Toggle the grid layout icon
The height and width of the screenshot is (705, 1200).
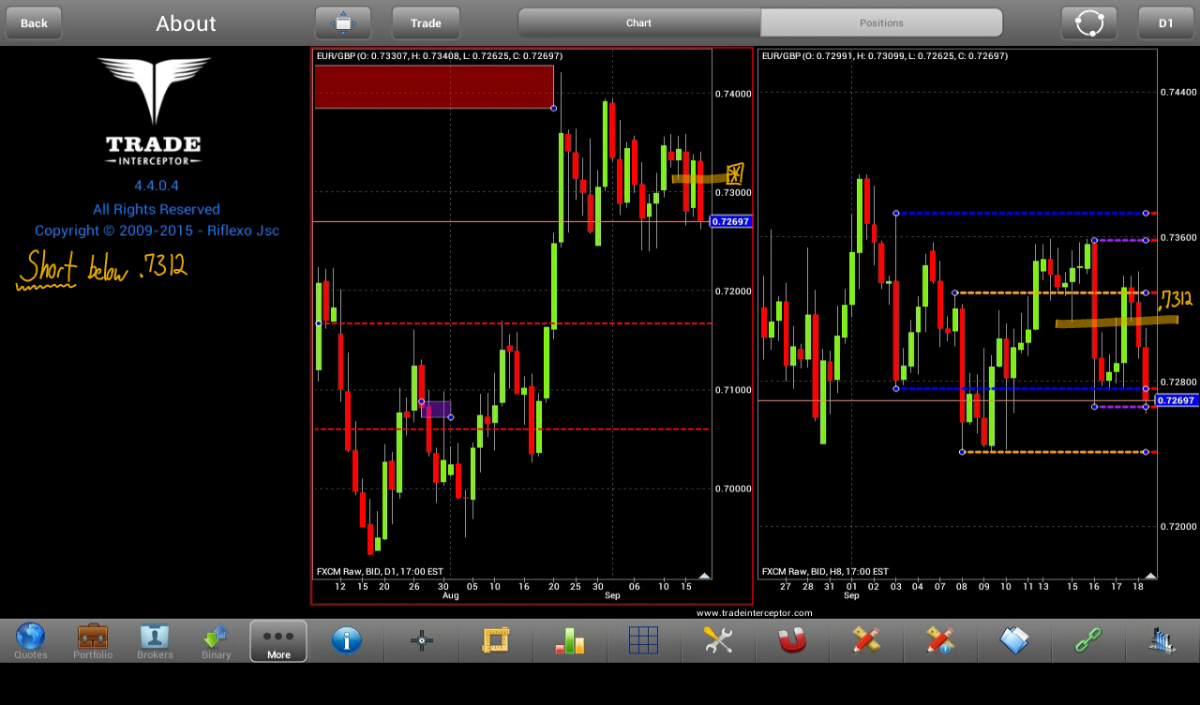643,640
